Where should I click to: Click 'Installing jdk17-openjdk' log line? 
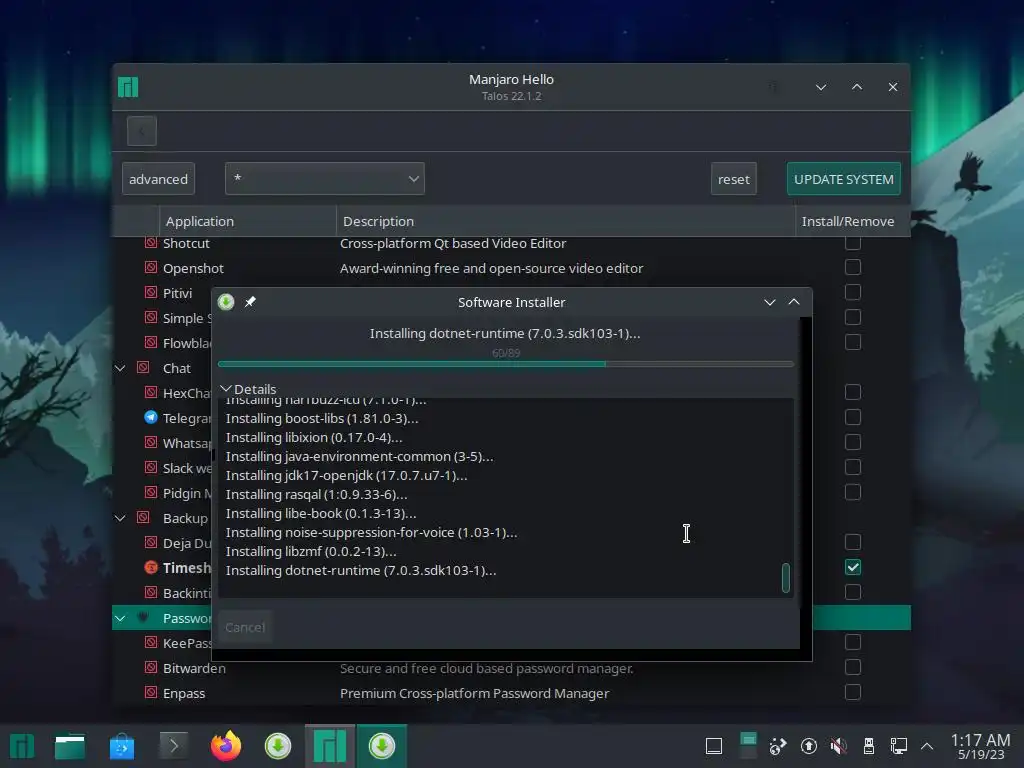[x=346, y=475]
